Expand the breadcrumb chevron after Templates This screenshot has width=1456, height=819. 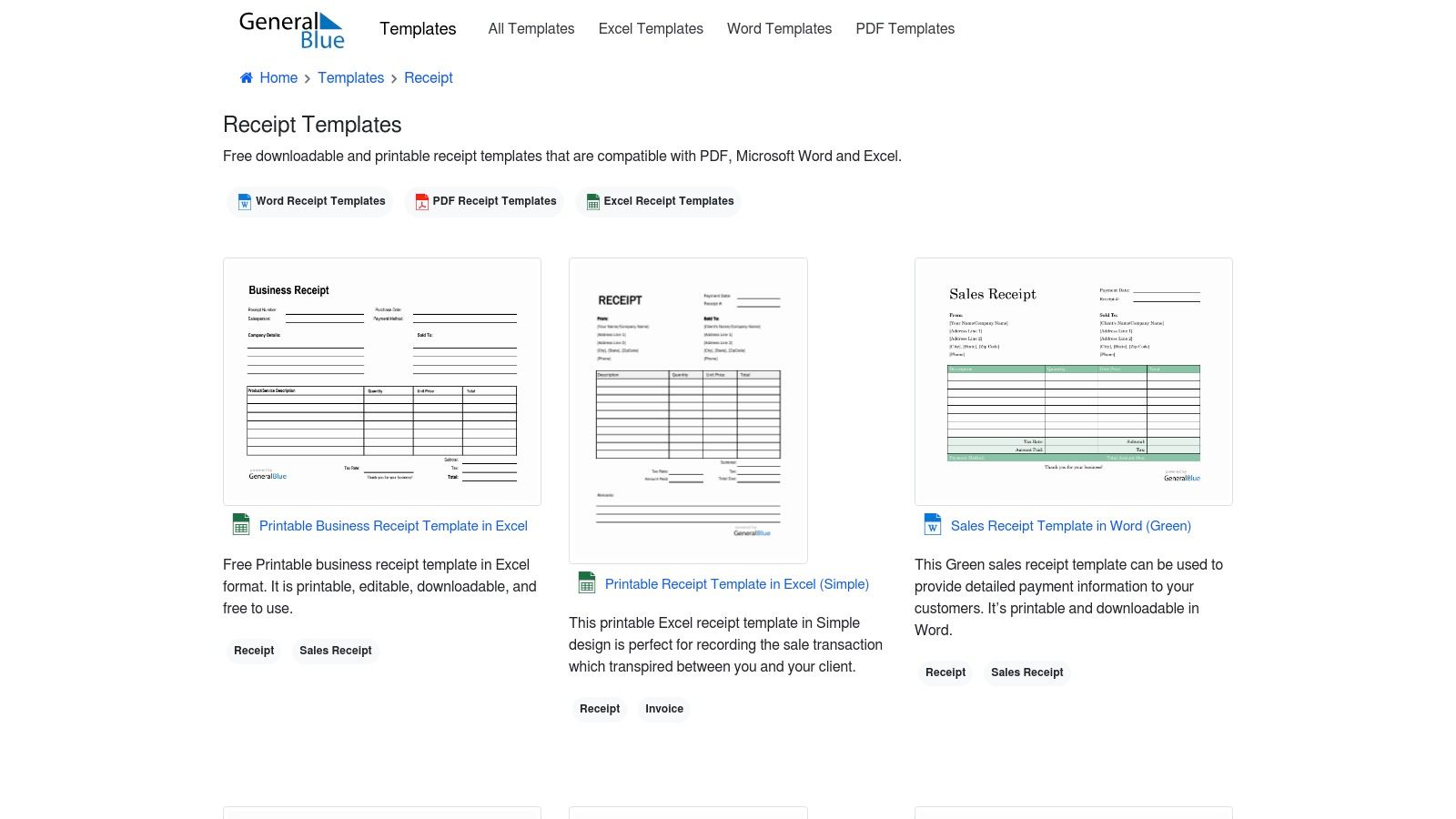394,78
